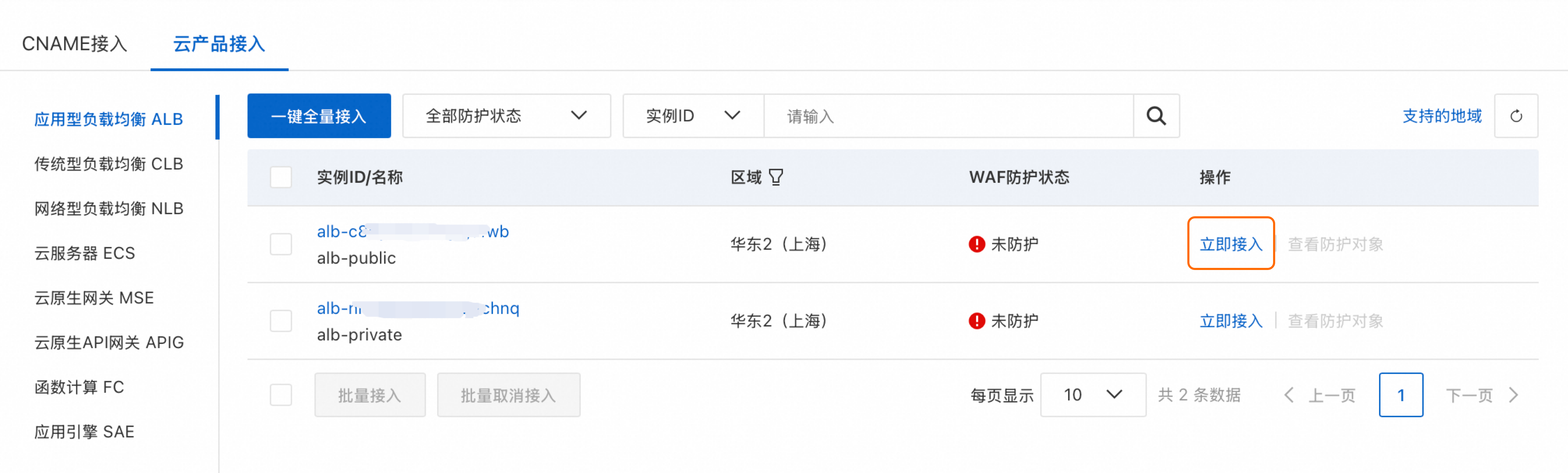Click the search magnifier icon
Viewport: 1568px width, 473px height.
[1156, 116]
